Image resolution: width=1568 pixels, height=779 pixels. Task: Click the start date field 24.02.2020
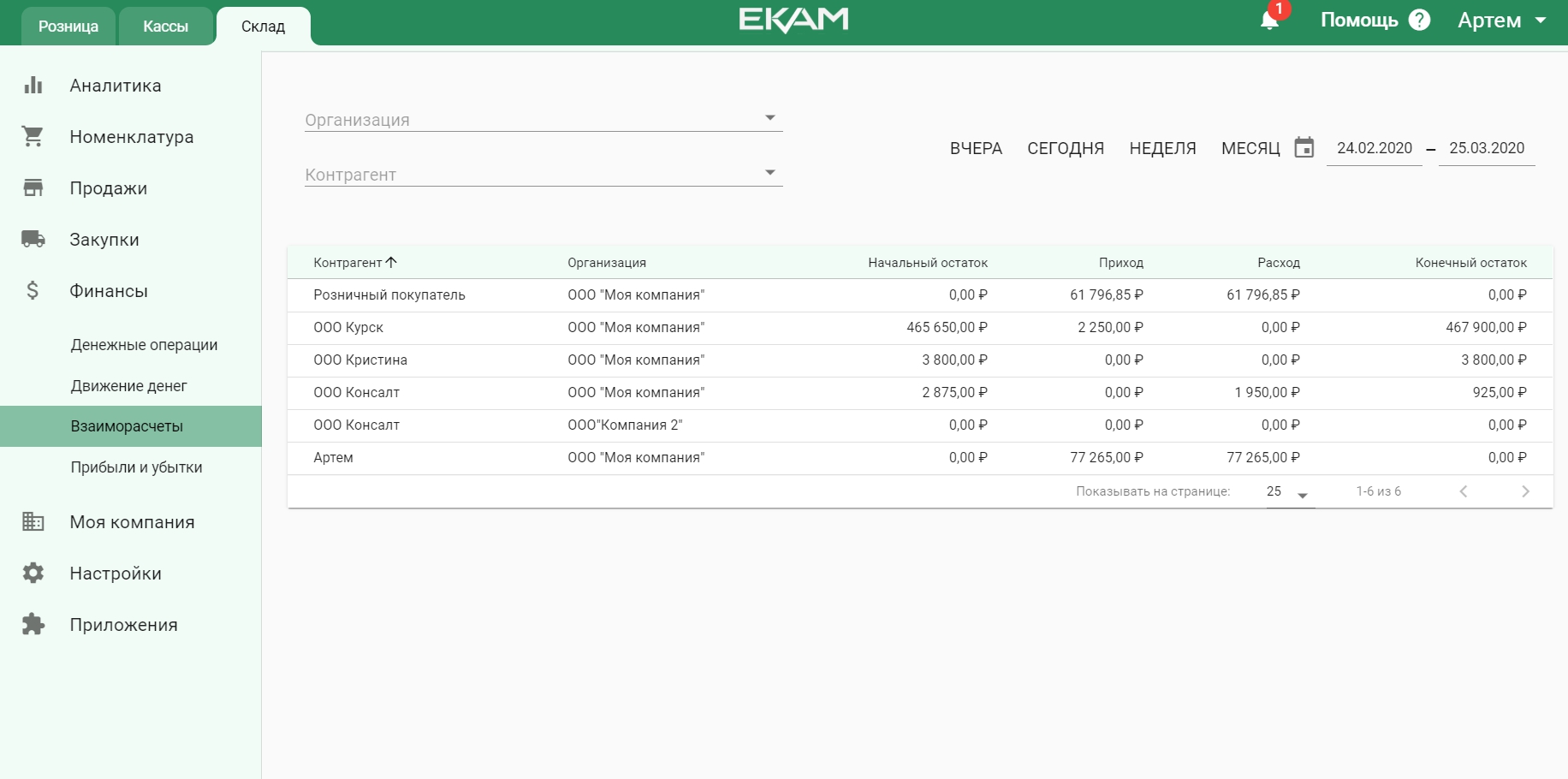[1375, 148]
